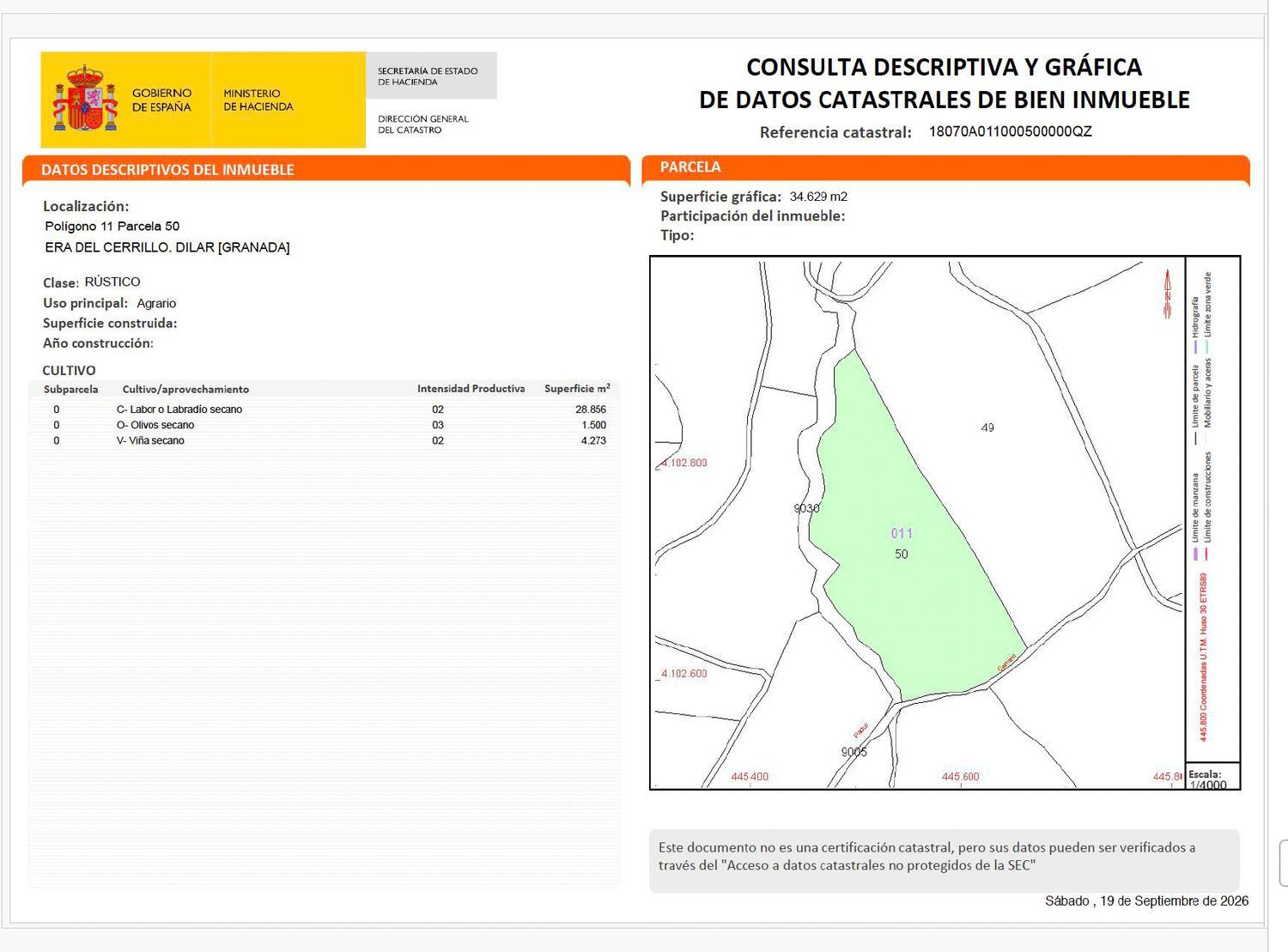Click 'DIRECCIÓN GENERAL DEL CATASTRO' text

423,124
